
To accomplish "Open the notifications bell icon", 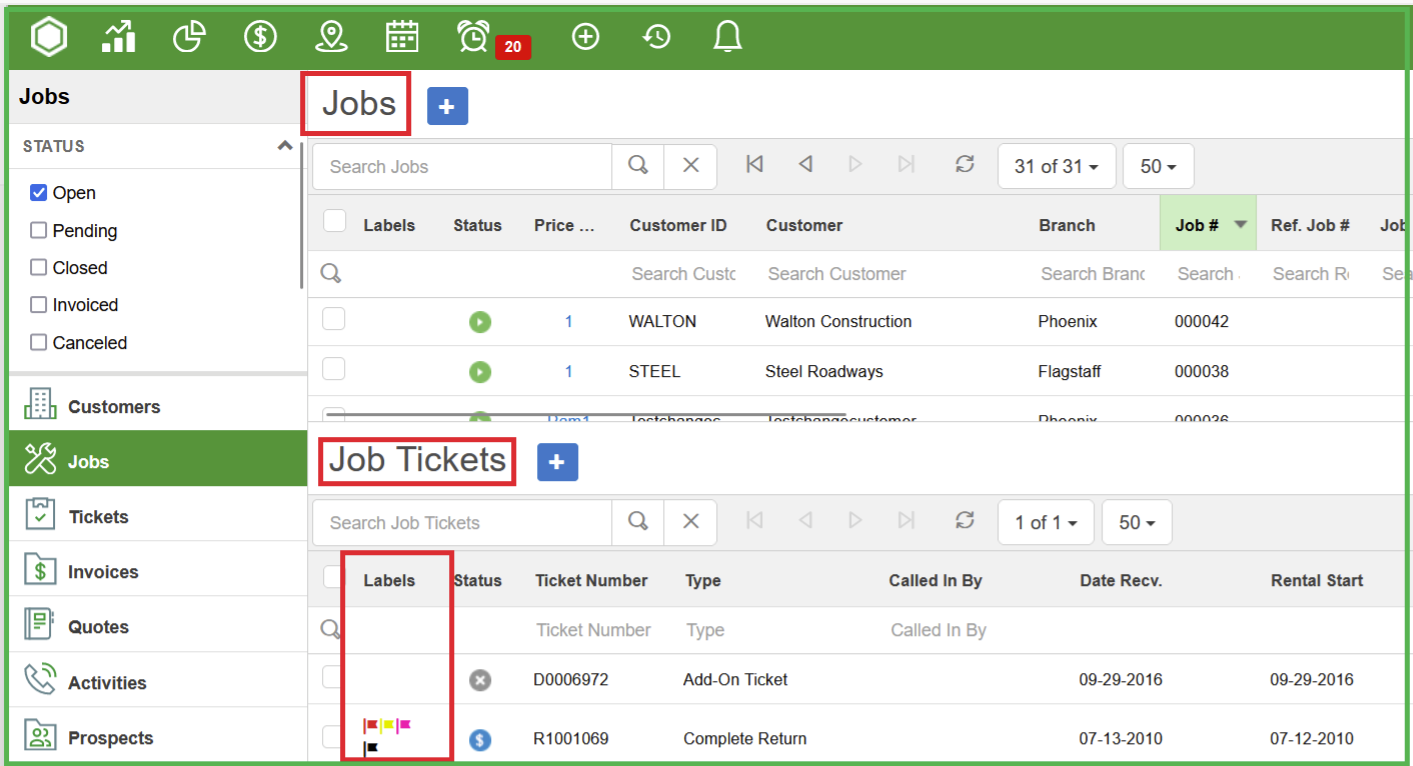I will click(x=727, y=37).
